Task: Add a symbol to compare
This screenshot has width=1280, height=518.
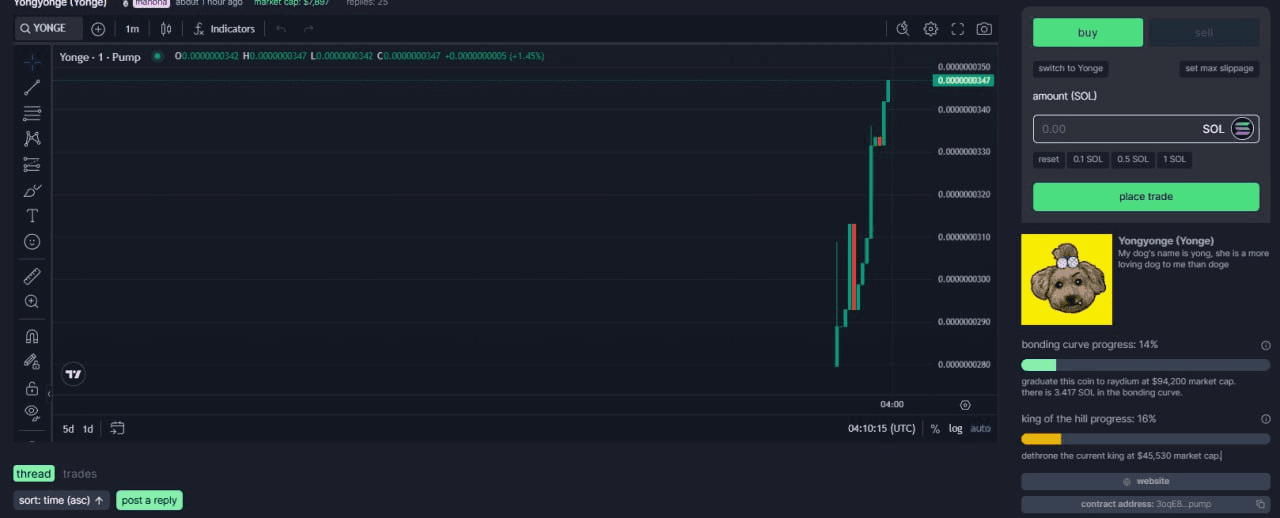Action: (x=98, y=29)
